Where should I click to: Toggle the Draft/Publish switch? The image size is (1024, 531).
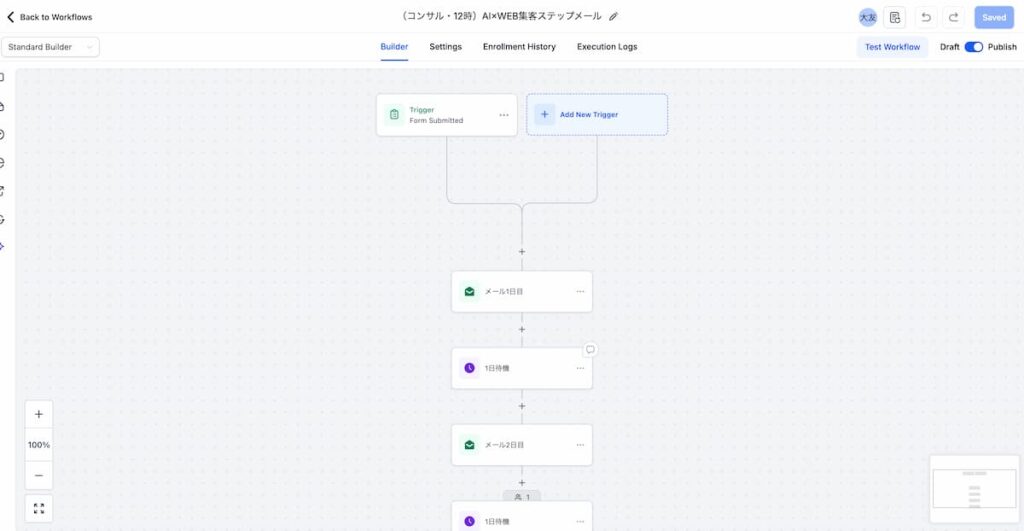coord(973,47)
